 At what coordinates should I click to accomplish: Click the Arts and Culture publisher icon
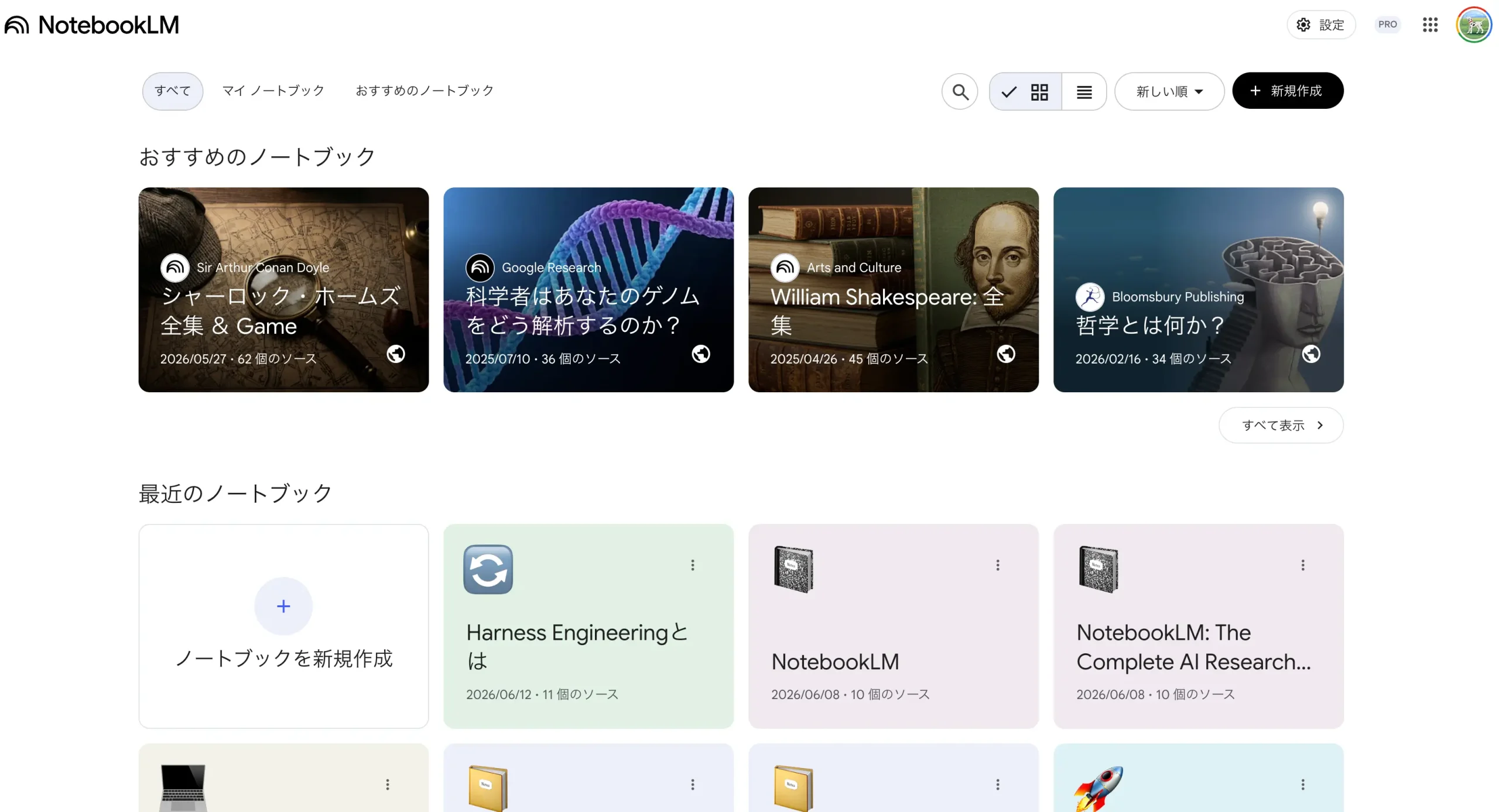pos(785,268)
